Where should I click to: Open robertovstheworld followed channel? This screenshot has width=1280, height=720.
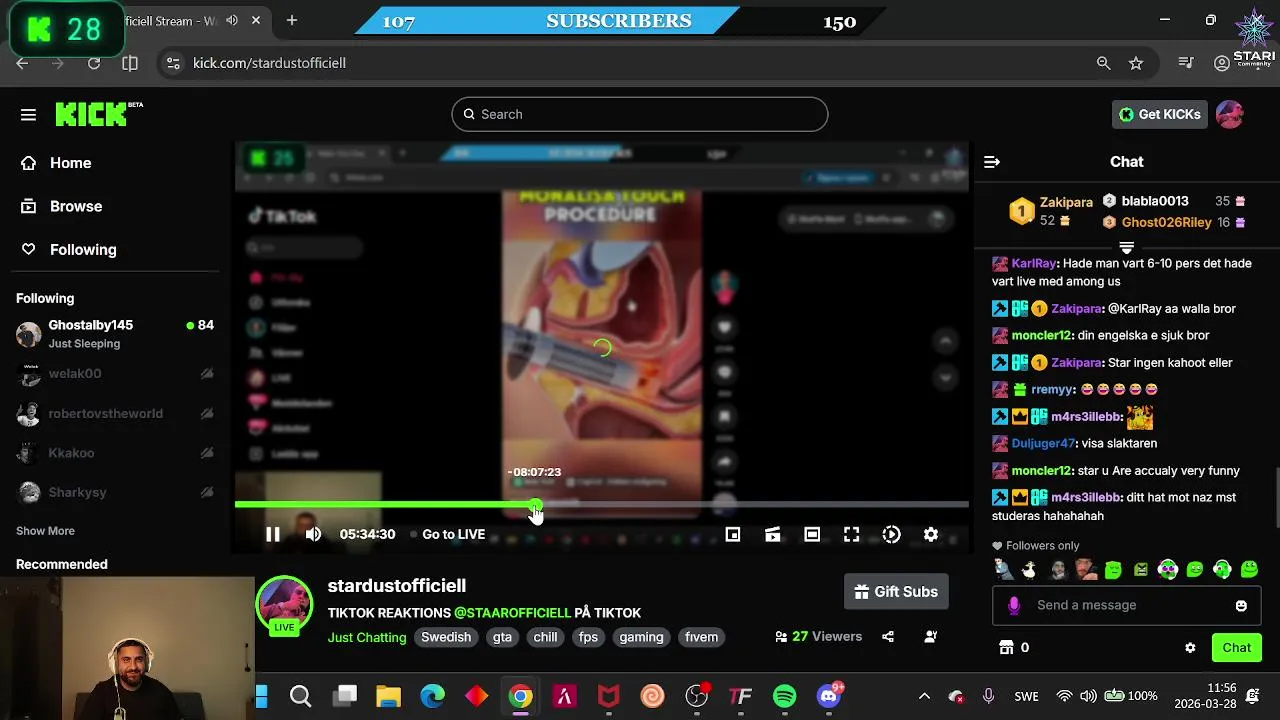116,413
